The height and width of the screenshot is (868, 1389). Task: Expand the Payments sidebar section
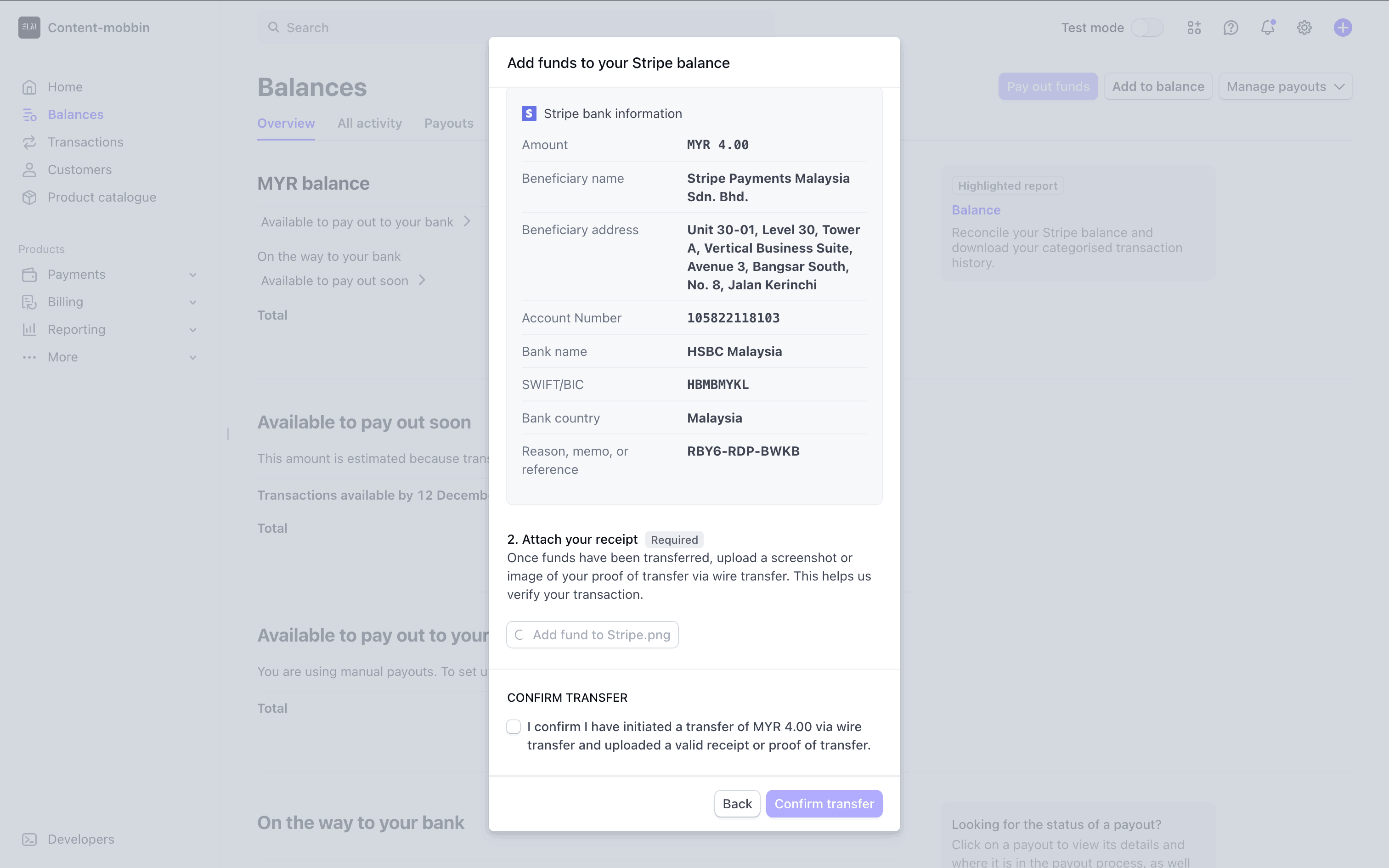[193, 275]
